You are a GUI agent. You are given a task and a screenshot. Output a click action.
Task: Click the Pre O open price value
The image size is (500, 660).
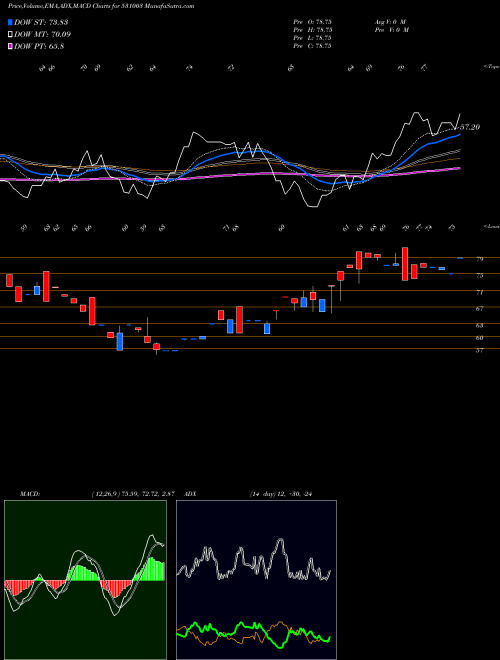click(313, 21)
